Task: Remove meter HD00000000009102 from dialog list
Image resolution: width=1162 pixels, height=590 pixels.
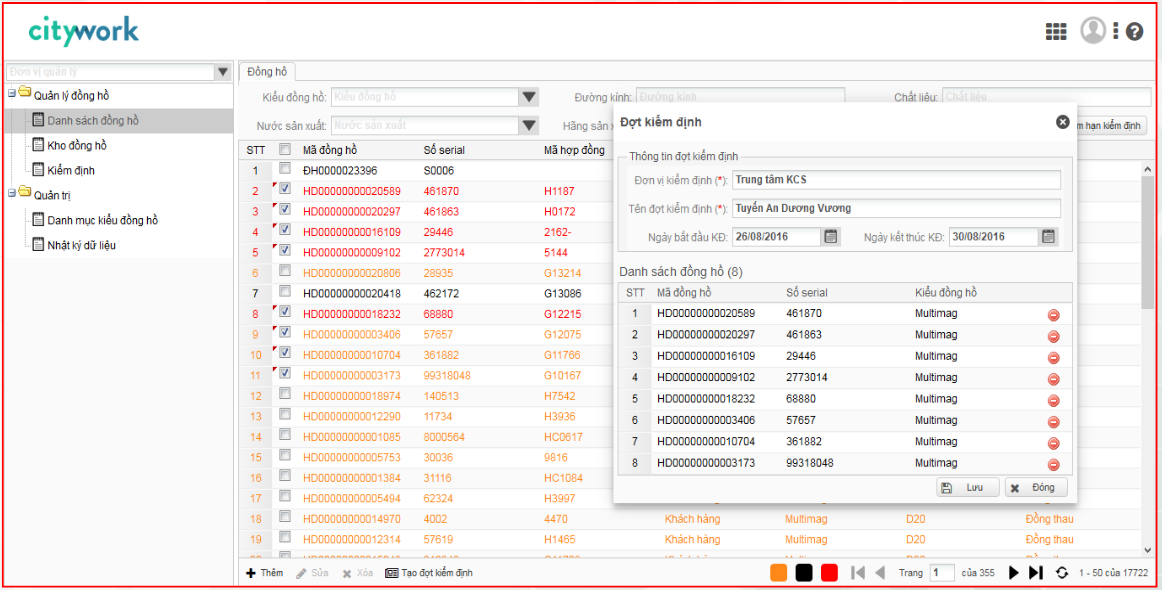Action: point(1053,379)
